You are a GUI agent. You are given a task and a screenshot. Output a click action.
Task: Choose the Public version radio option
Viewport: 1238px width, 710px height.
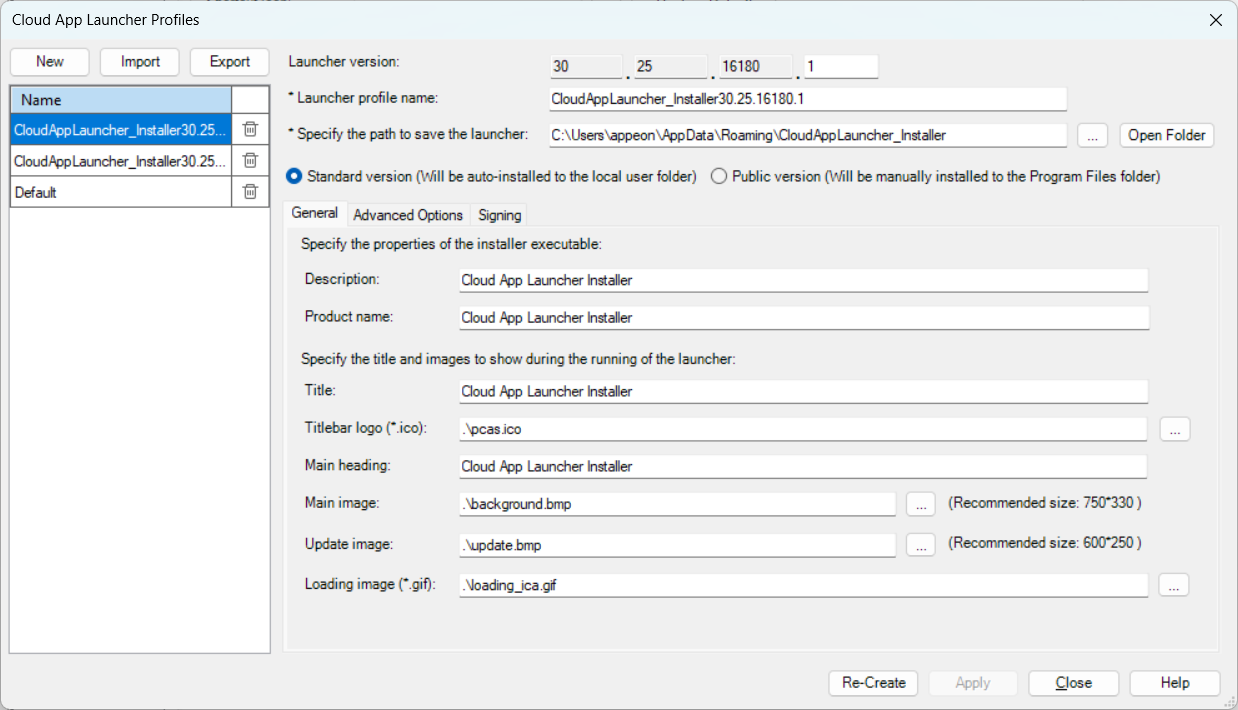[718, 176]
